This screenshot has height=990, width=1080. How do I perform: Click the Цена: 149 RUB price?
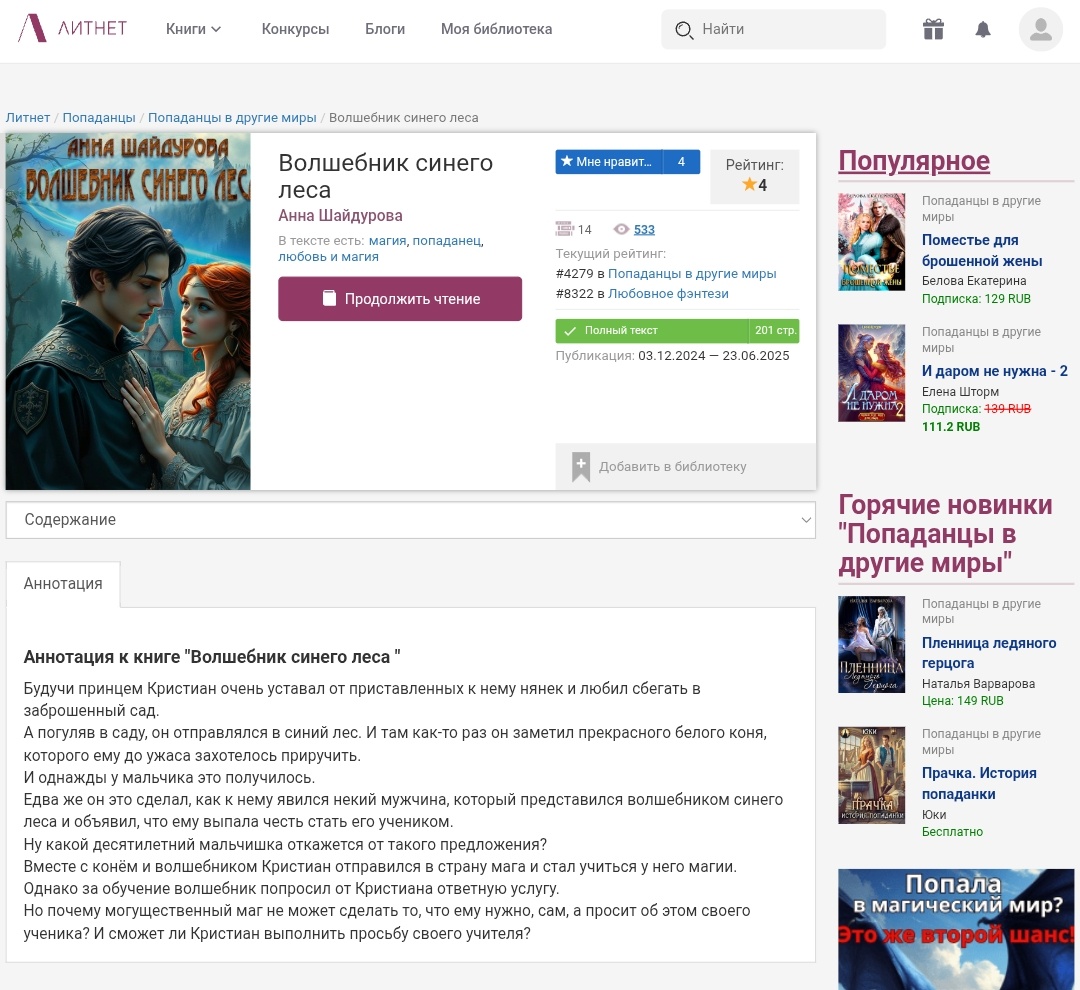tap(963, 701)
